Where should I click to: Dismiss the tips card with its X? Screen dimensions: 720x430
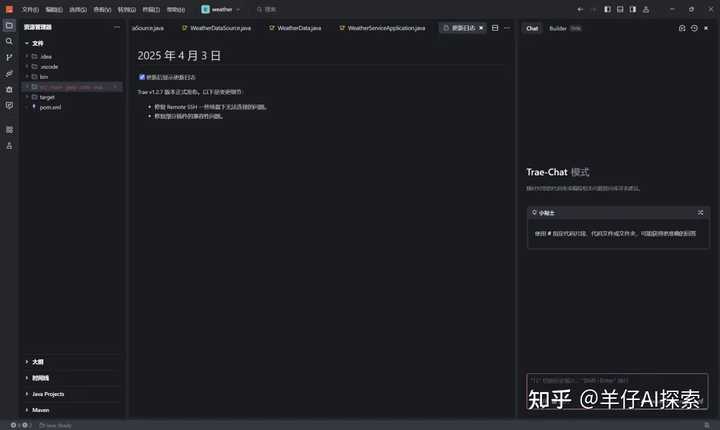701,213
